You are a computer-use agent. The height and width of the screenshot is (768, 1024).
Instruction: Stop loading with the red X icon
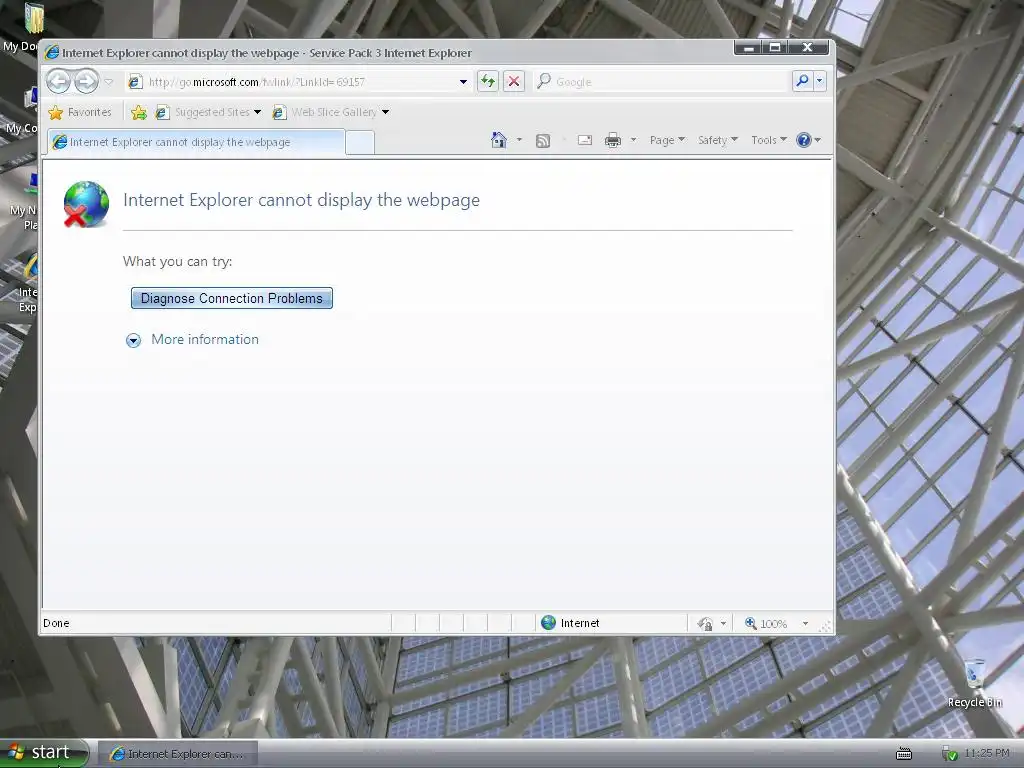pyautogui.click(x=514, y=81)
